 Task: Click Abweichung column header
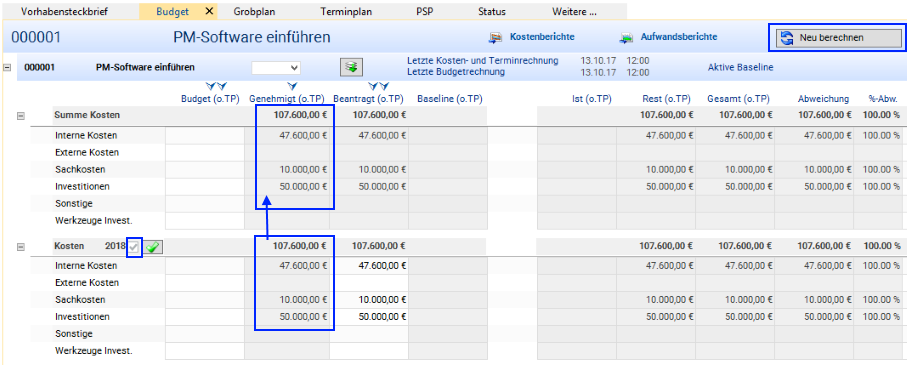(x=824, y=99)
